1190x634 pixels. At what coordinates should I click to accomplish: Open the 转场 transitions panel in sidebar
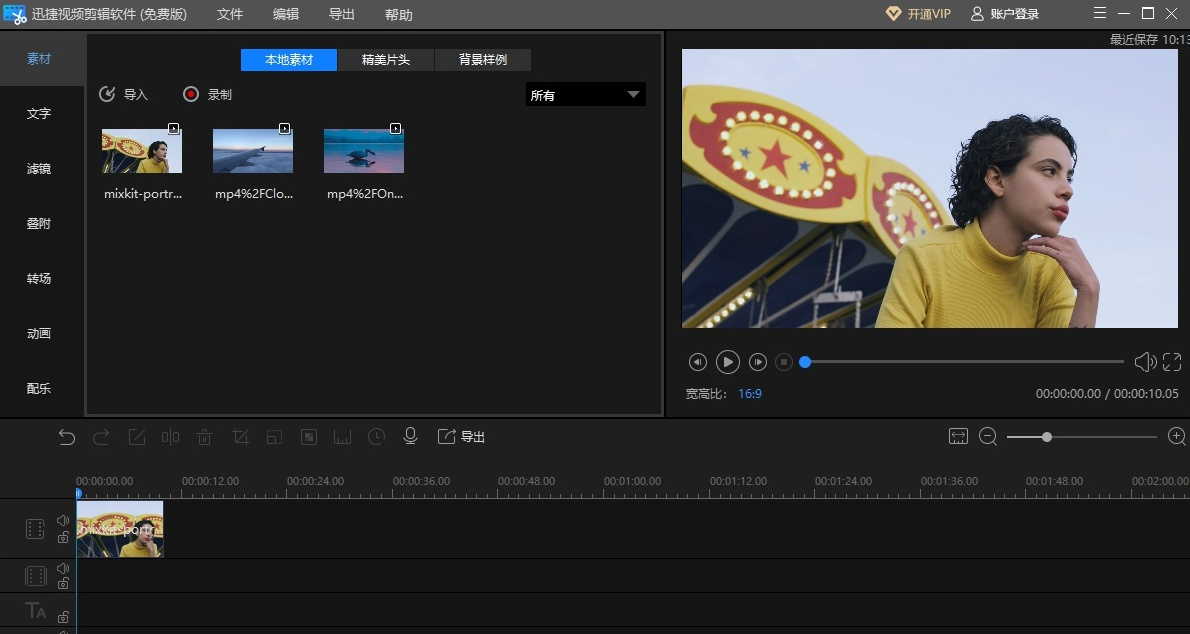click(x=39, y=279)
